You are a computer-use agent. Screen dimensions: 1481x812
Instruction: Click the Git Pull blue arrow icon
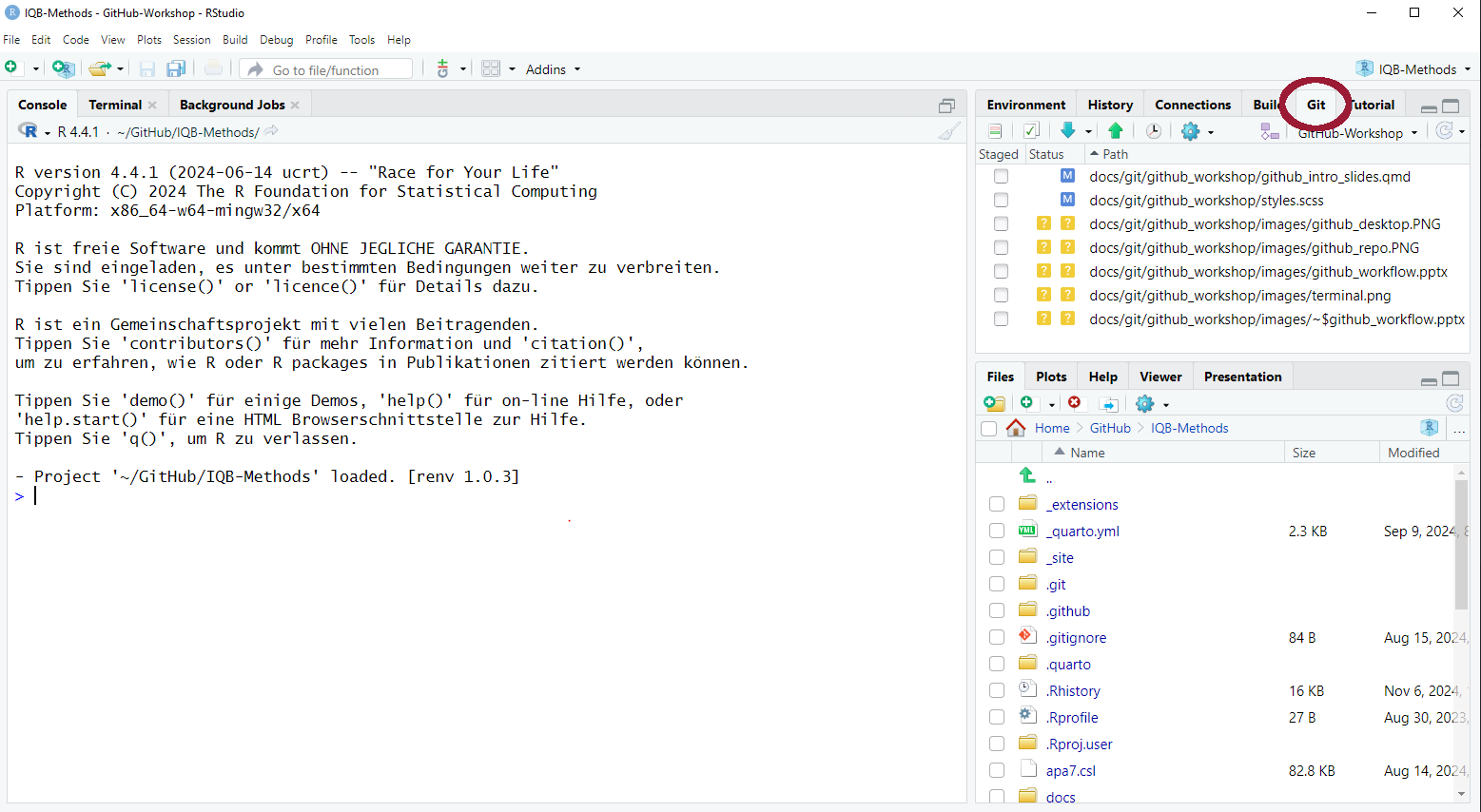tap(1068, 131)
